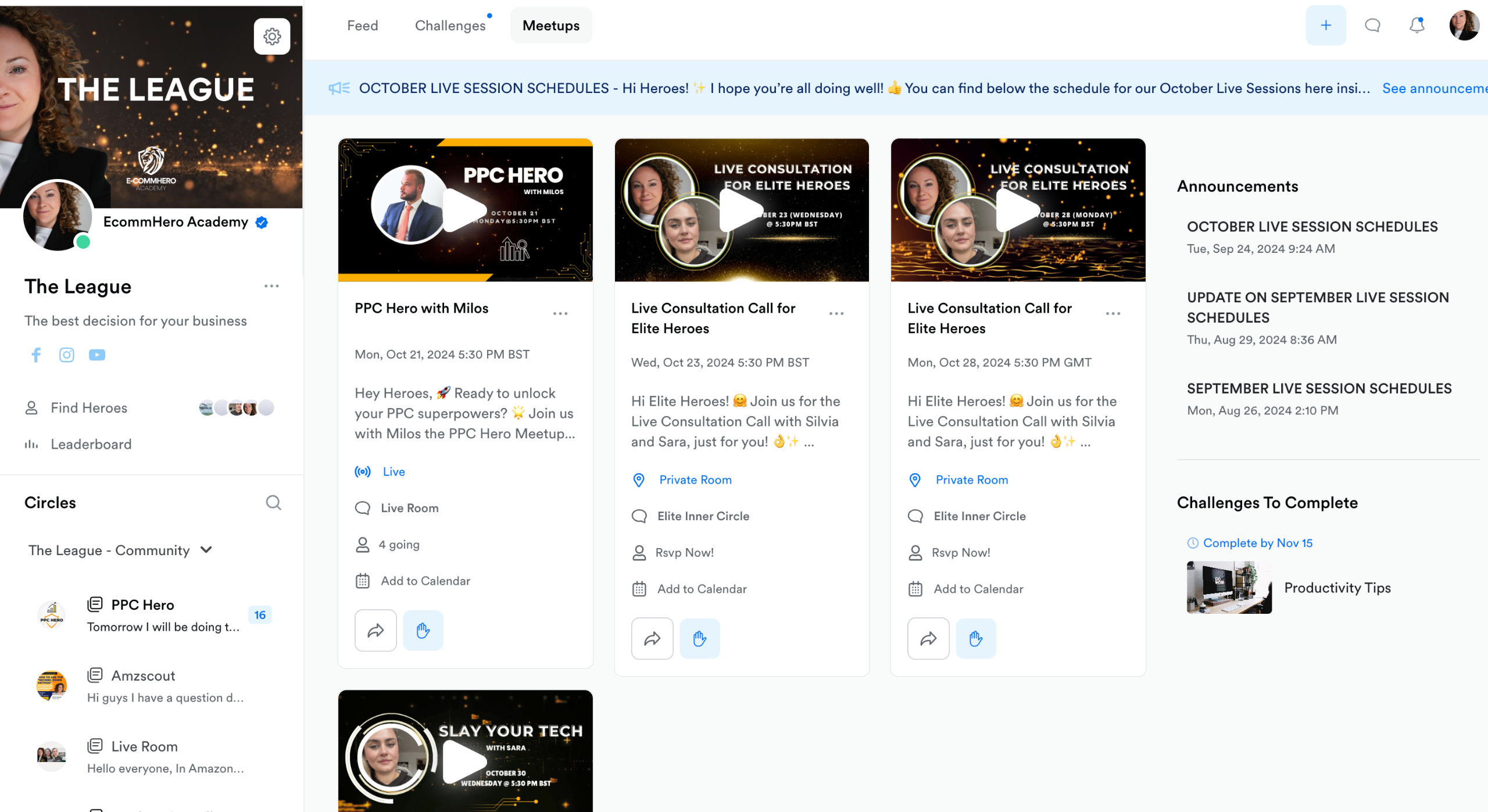
Task: Open options menu for PPC Hero with Milos
Action: [560, 313]
